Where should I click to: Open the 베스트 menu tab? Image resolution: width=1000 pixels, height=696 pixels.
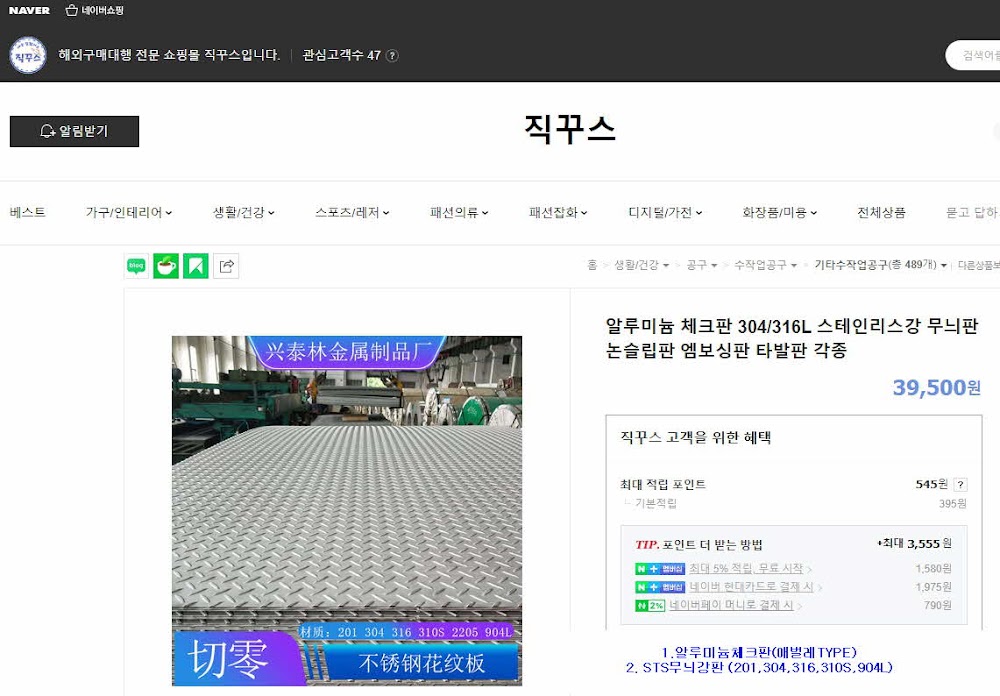(27, 212)
